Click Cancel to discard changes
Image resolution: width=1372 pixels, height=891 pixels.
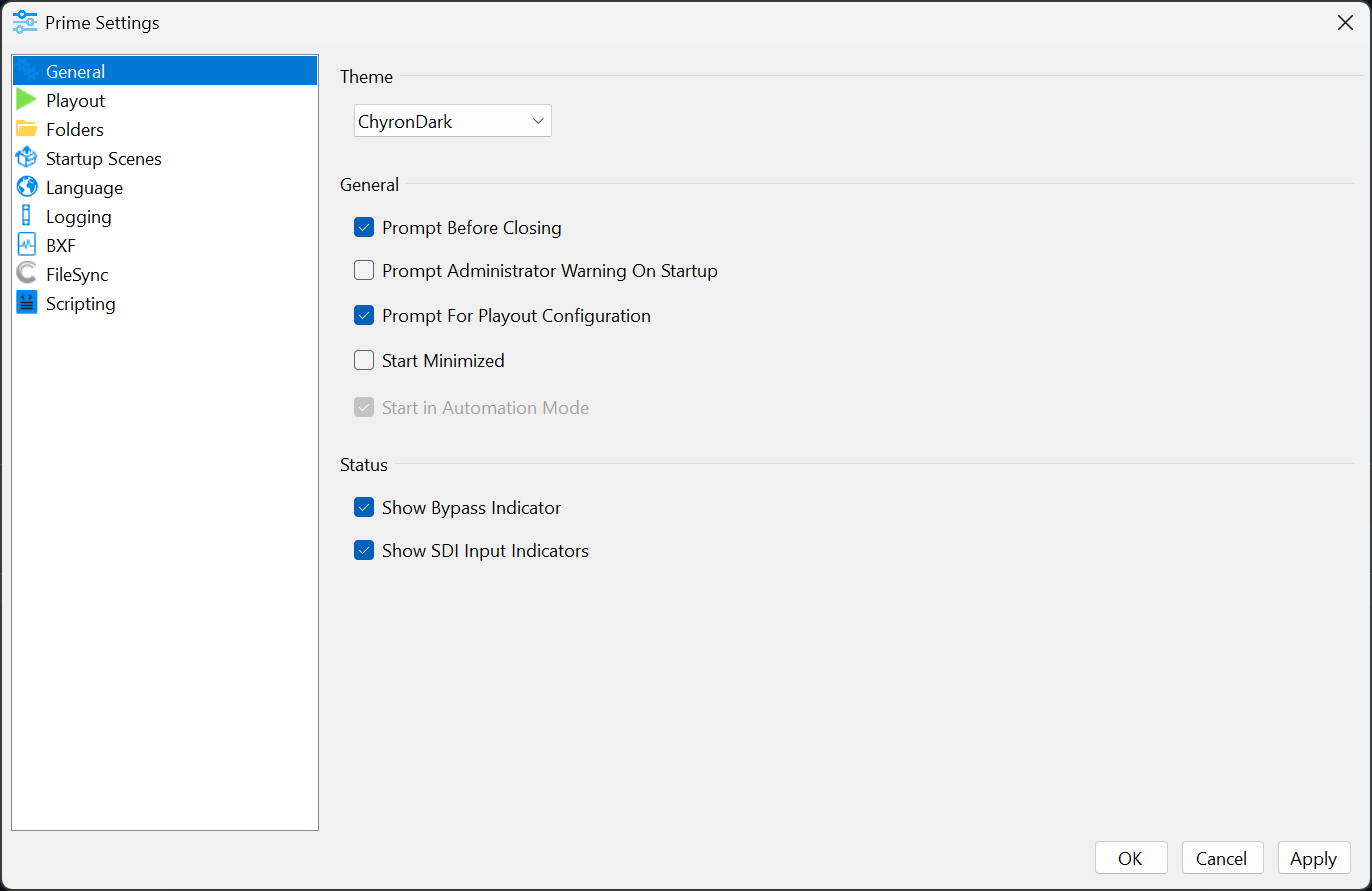click(x=1221, y=858)
